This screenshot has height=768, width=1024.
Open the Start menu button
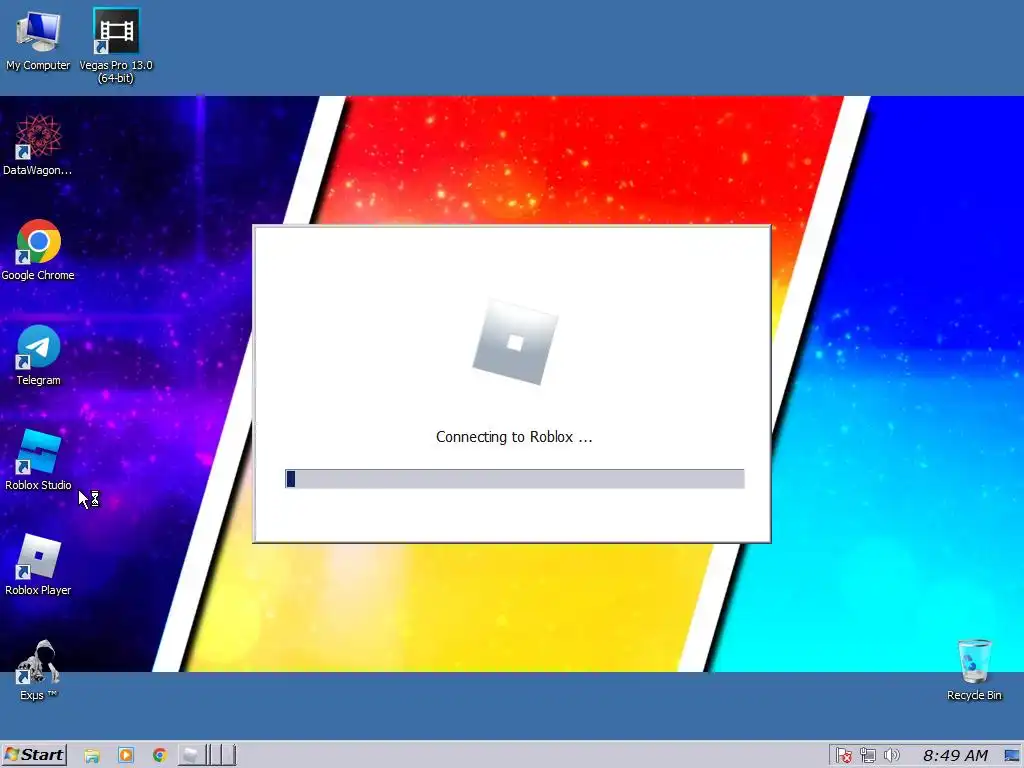coord(34,755)
